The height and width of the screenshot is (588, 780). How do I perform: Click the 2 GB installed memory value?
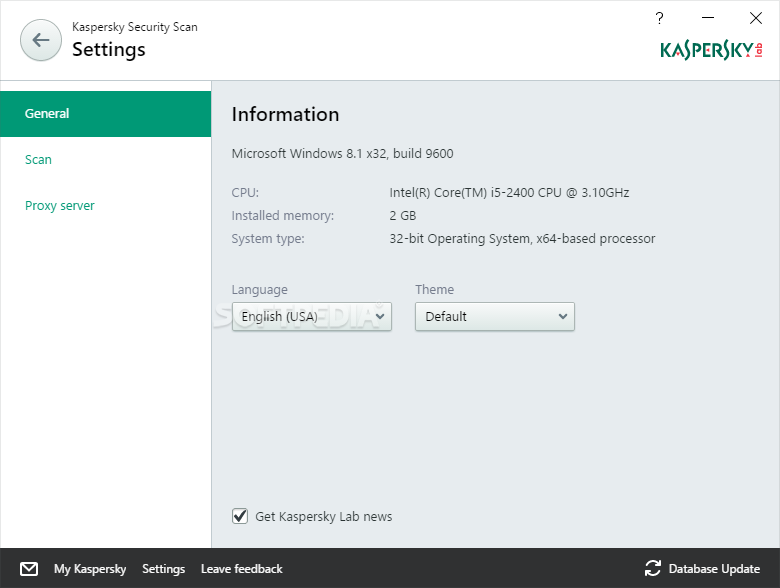[x=403, y=215]
